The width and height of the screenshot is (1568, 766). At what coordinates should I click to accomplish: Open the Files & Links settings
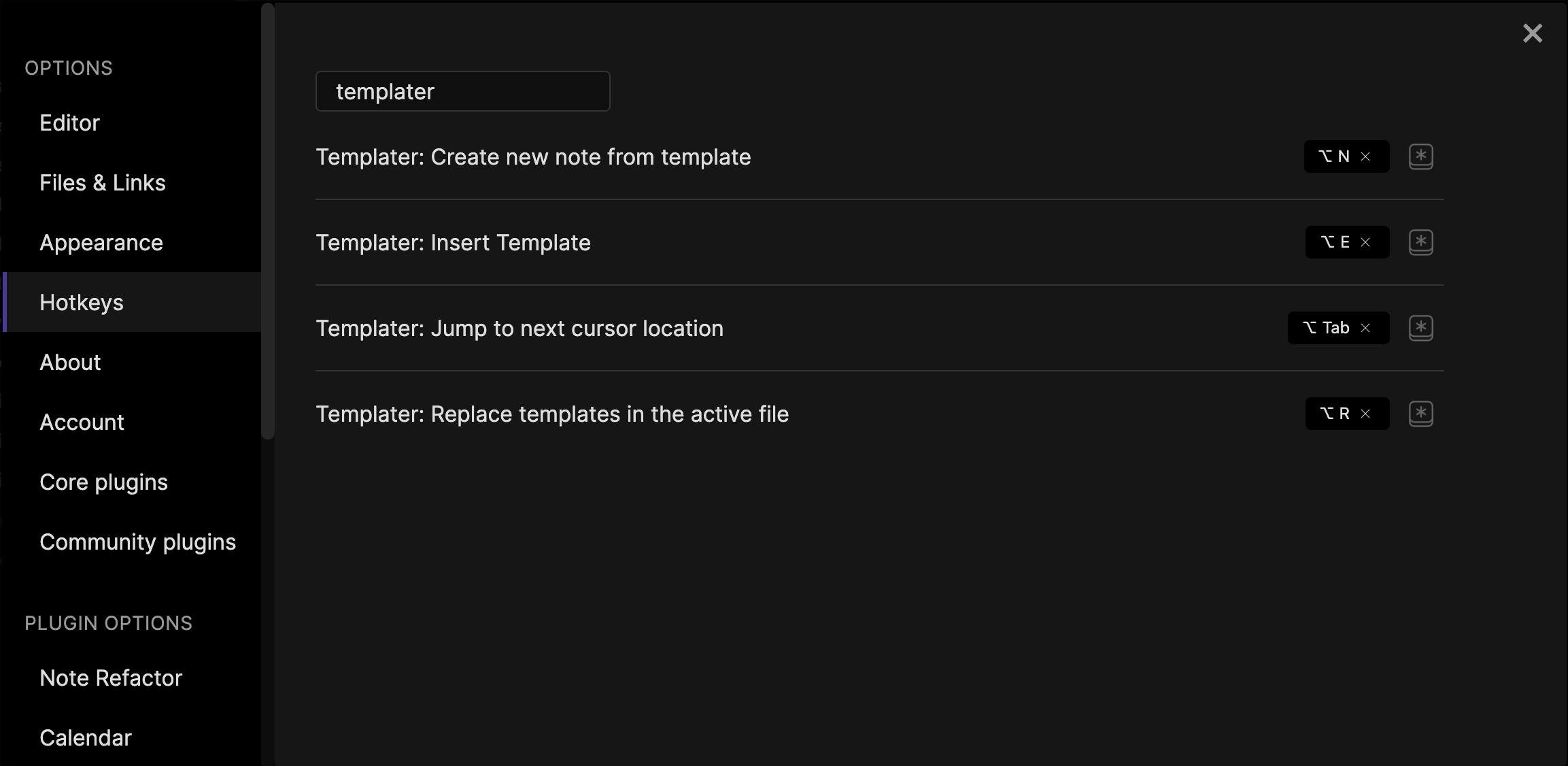coord(103,182)
